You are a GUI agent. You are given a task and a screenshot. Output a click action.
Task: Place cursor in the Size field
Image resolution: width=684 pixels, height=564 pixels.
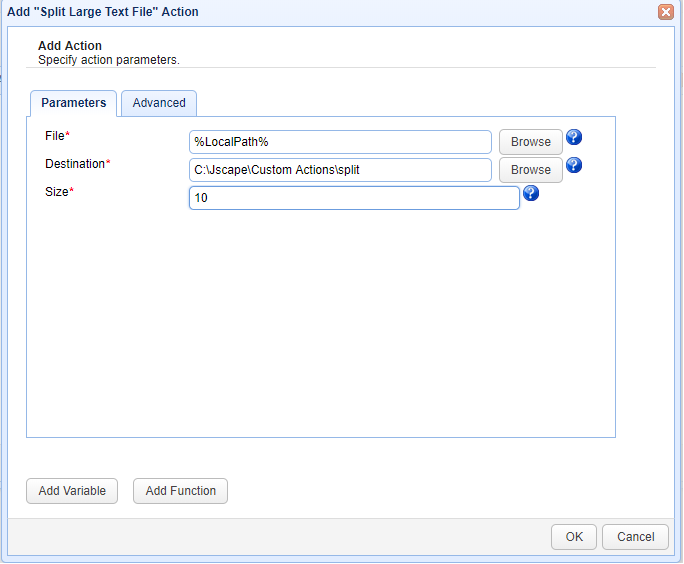pyautogui.click(x=354, y=198)
